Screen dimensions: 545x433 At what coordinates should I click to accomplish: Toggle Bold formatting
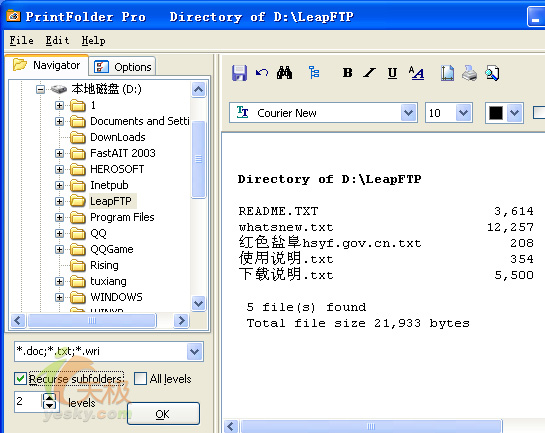coord(347,73)
